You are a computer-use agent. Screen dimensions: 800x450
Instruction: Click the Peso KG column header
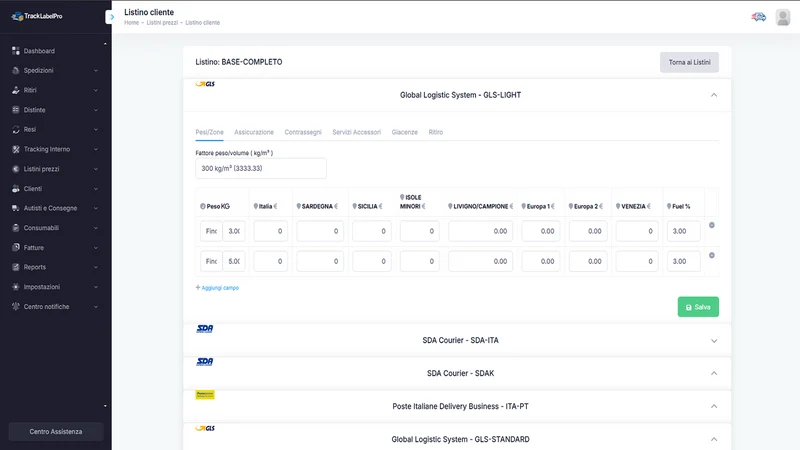click(x=215, y=207)
